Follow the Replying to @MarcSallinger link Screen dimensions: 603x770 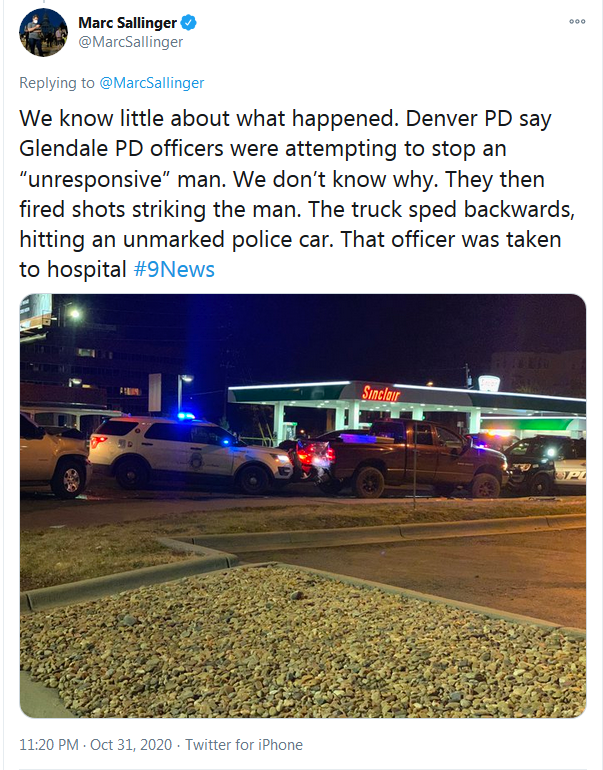152,82
